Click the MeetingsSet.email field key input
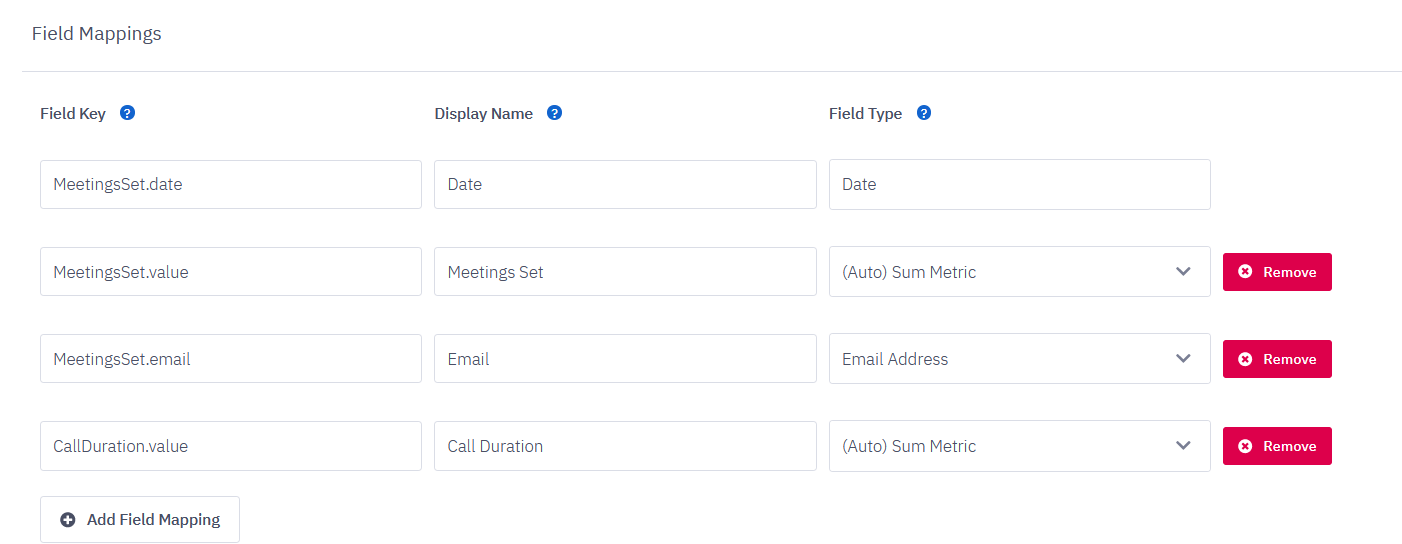The height and width of the screenshot is (544, 1402). [x=230, y=359]
